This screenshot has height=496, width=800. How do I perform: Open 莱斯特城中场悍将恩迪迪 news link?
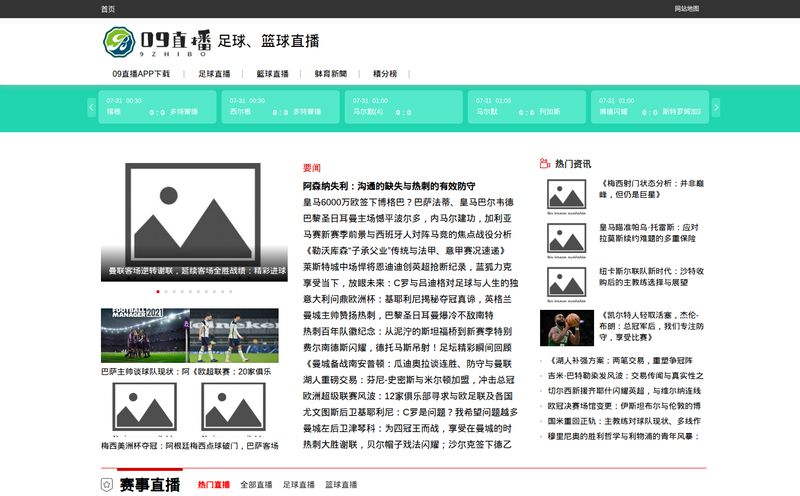[x=407, y=267]
